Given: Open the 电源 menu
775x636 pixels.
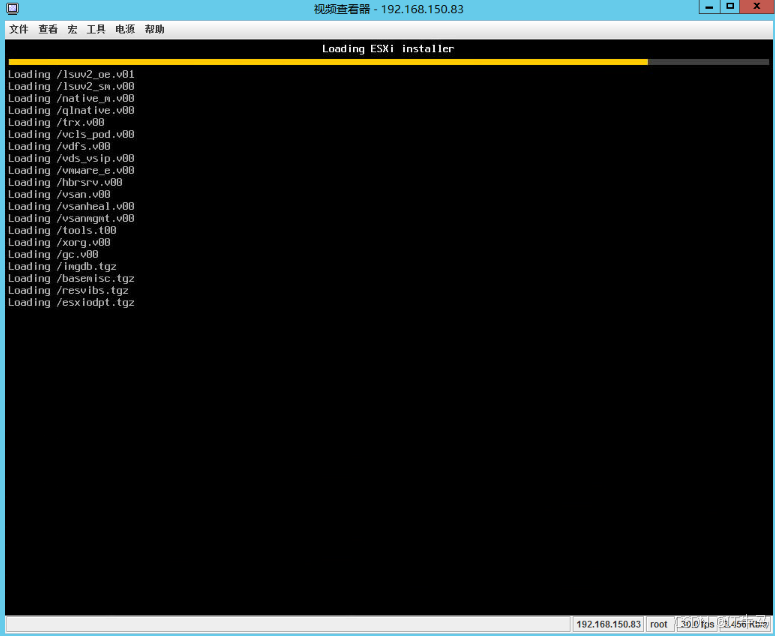Looking at the screenshot, I should 125,29.
